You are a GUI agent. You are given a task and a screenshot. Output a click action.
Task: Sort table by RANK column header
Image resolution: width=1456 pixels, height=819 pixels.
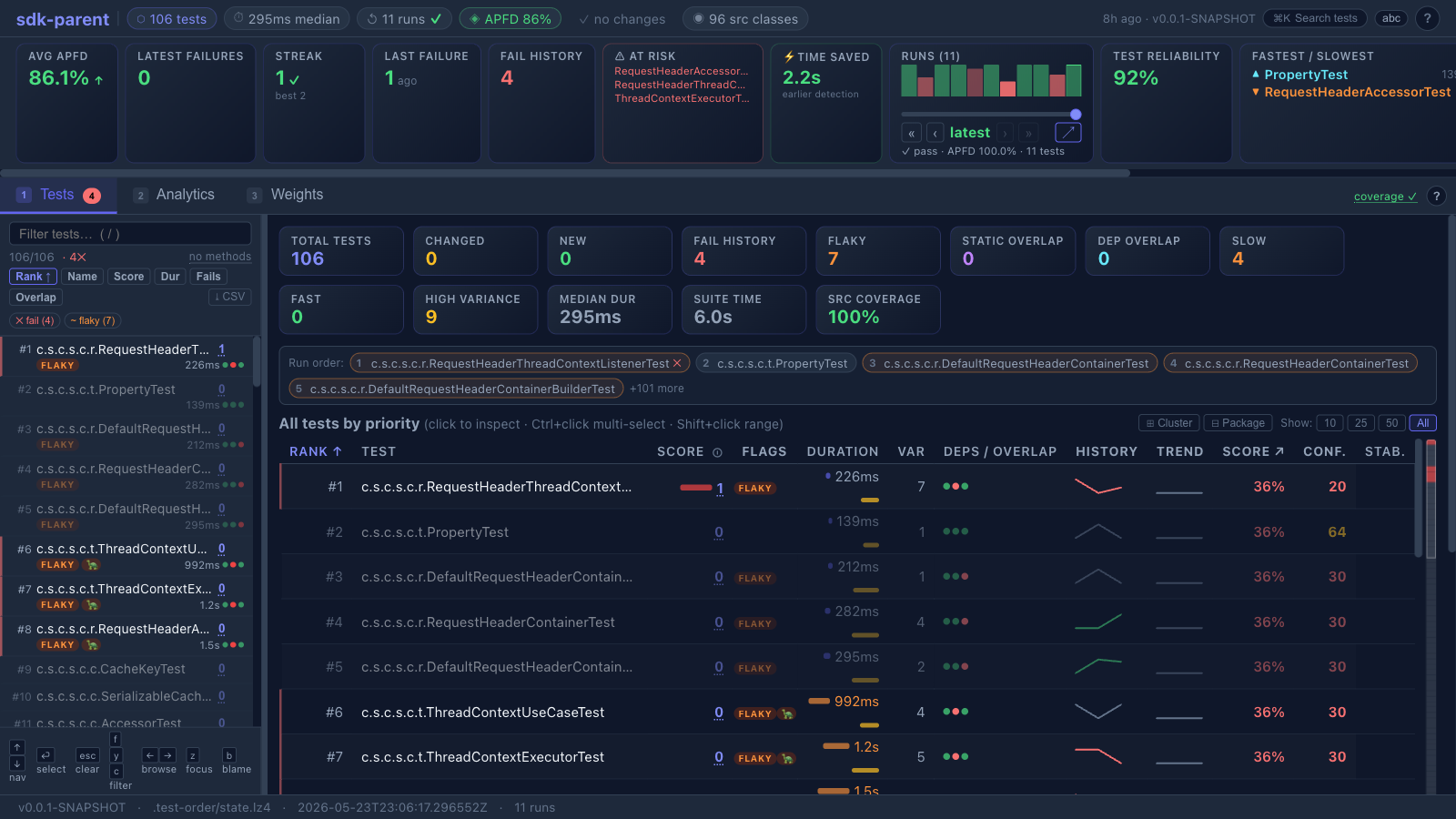click(x=315, y=451)
